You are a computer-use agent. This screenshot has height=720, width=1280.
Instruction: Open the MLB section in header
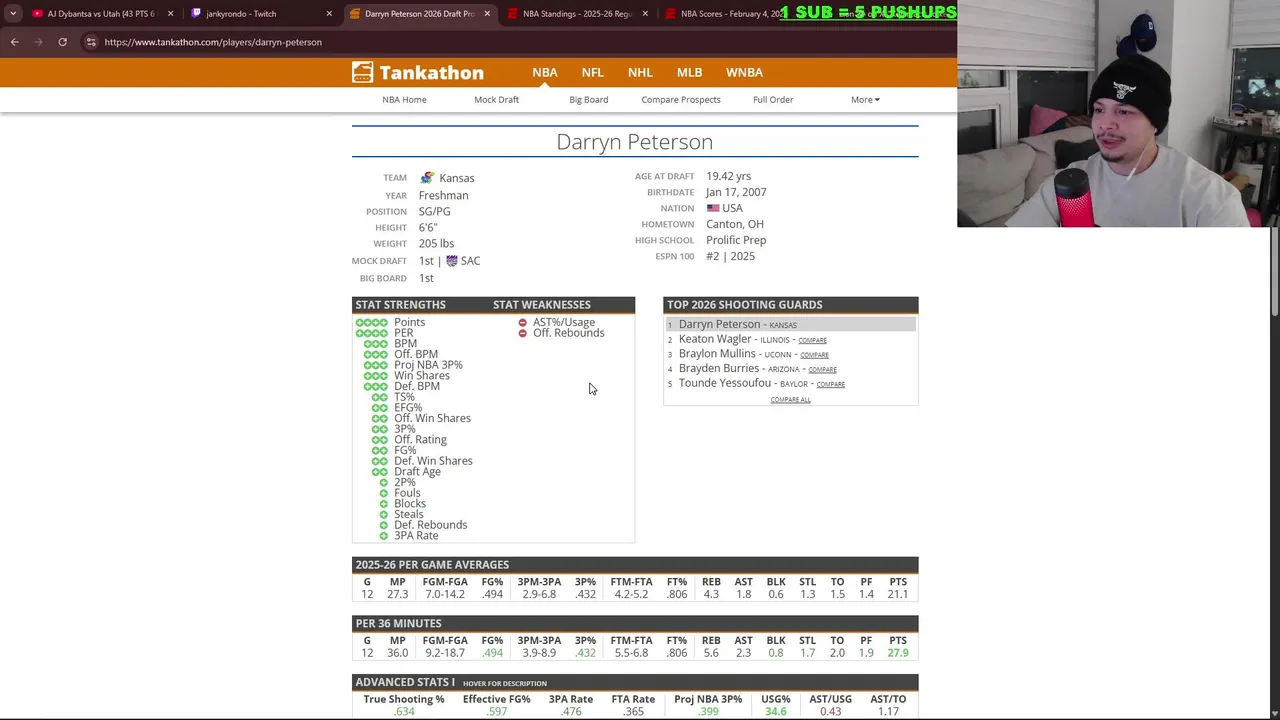pyautogui.click(x=689, y=72)
